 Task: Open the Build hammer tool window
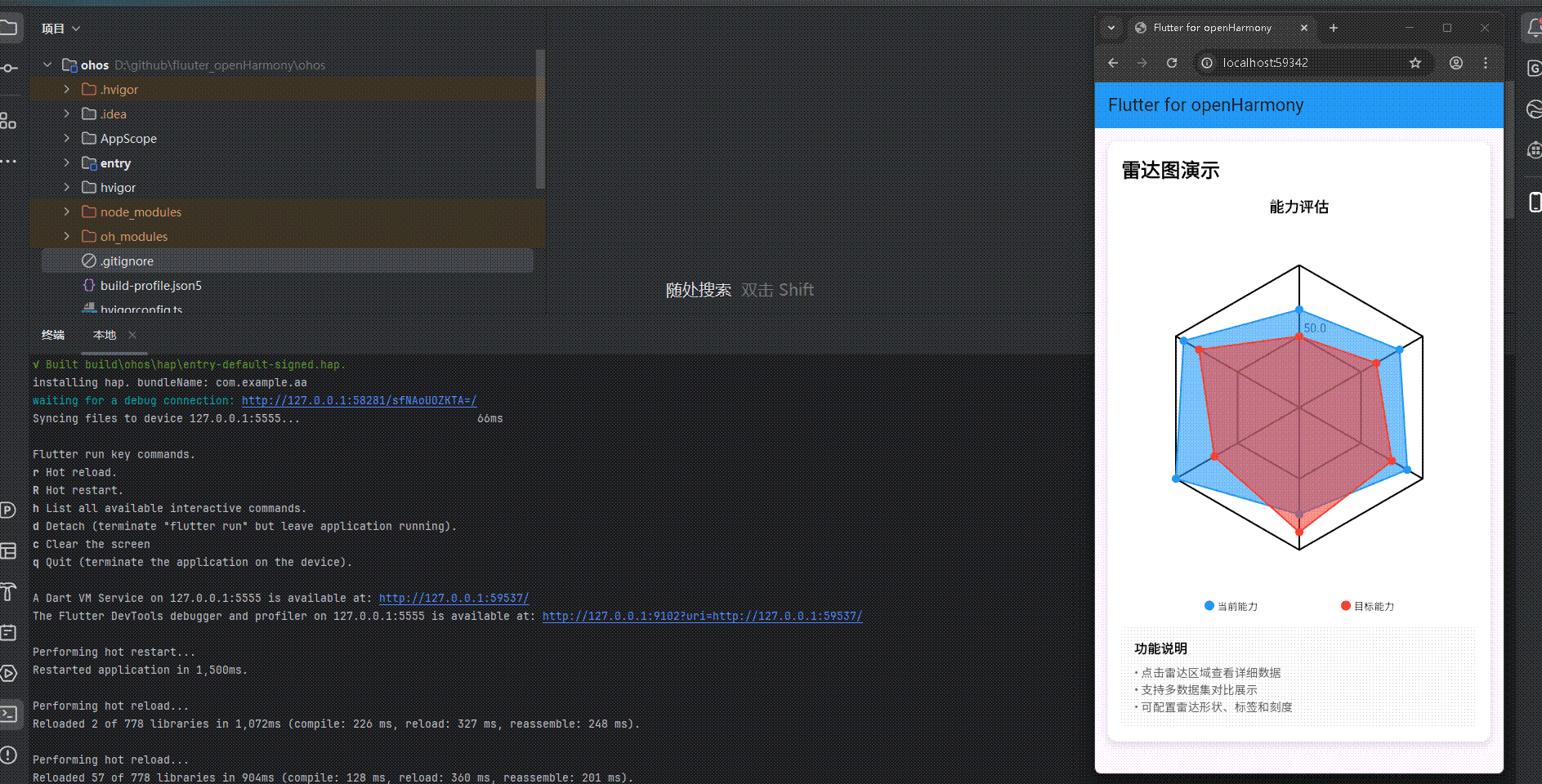[x=8, y=591]
